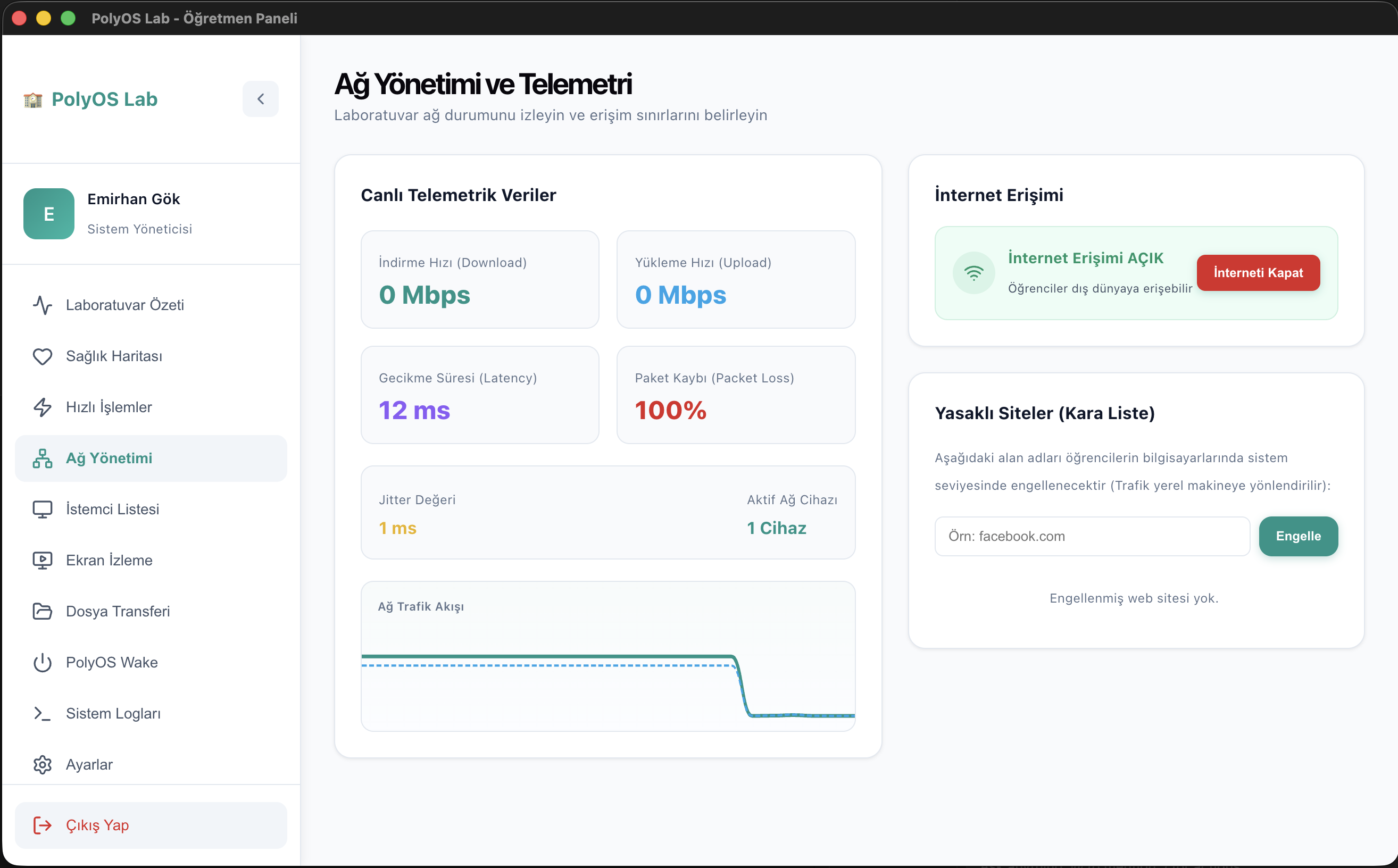
Task: Click the Emirhan Gök user name
Action: tap(134, 199)
